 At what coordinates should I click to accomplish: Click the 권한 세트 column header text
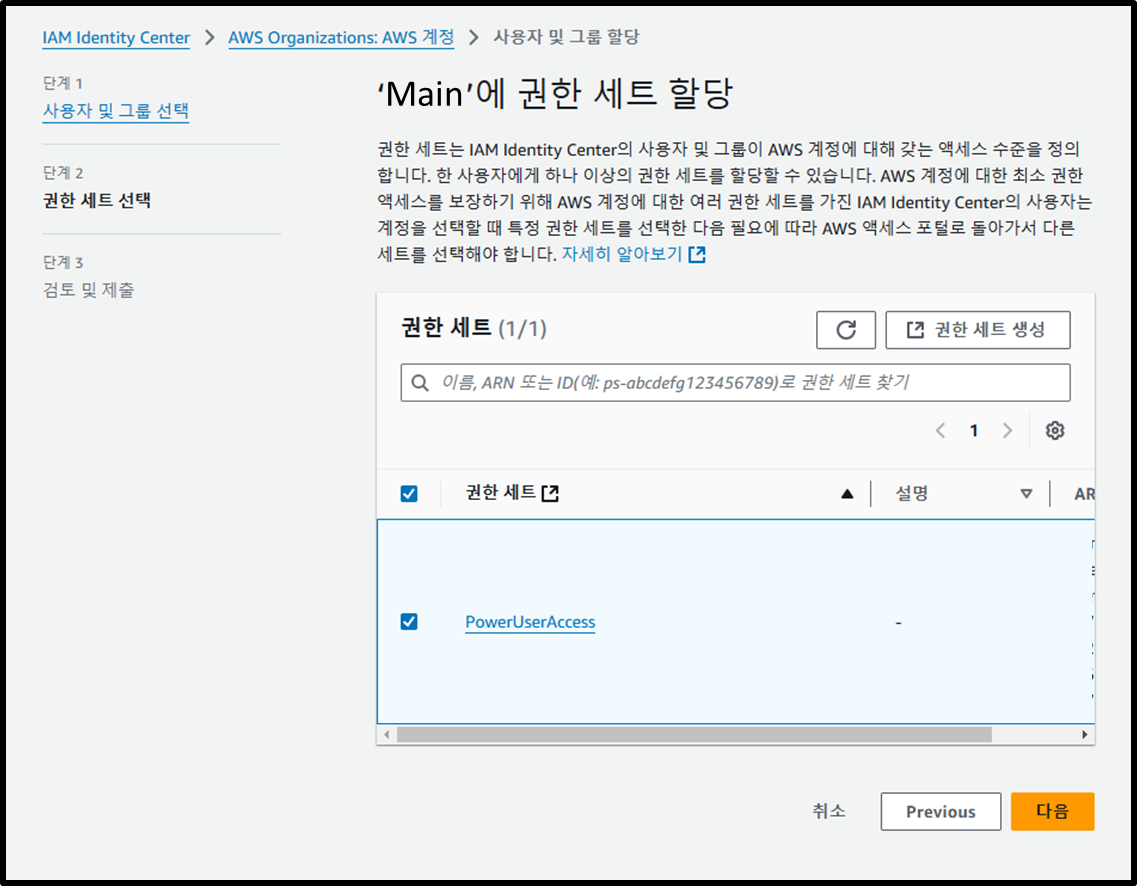(x=500, y=493)
